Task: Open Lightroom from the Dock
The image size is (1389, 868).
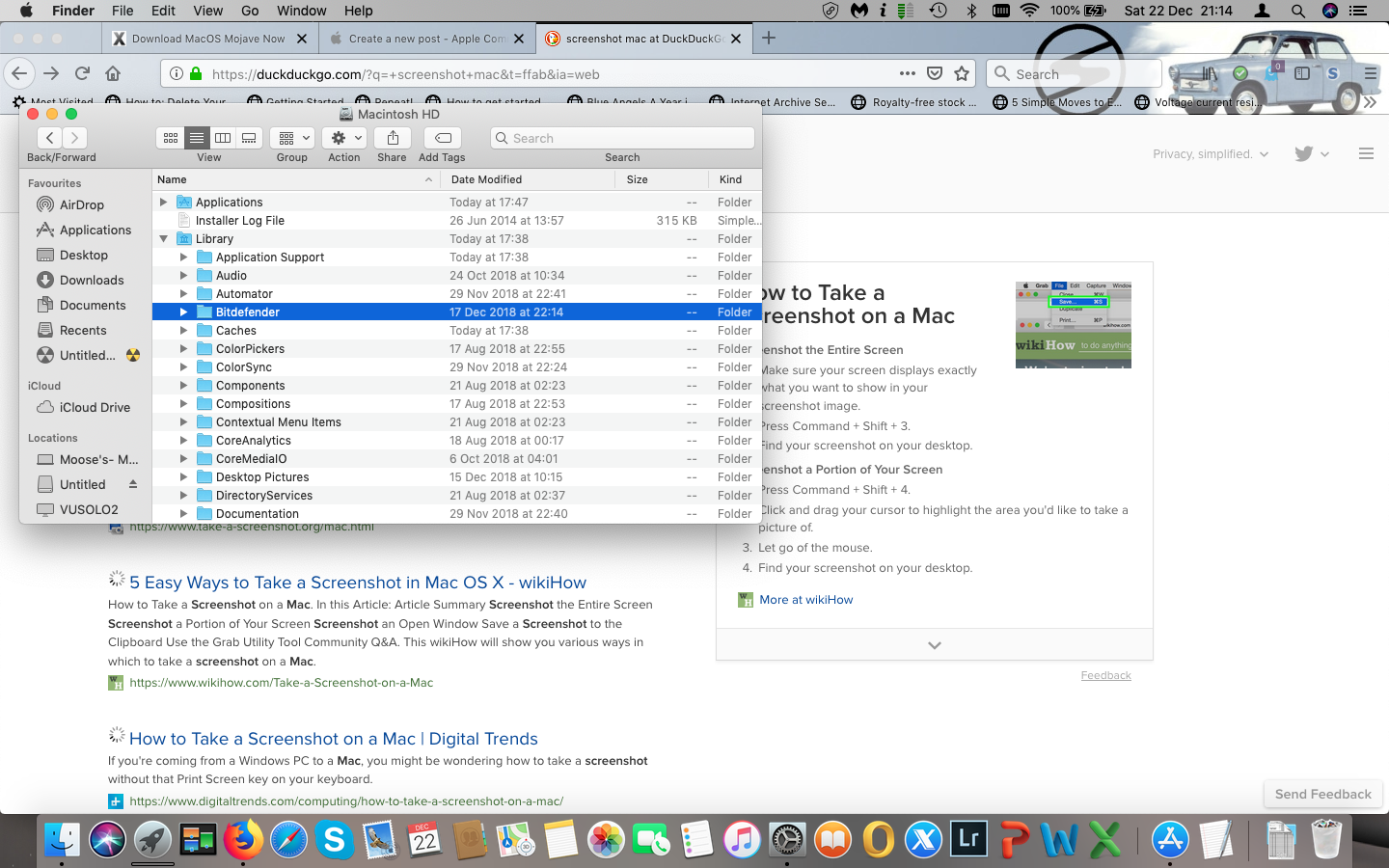Action: click(x=968, y=840)
